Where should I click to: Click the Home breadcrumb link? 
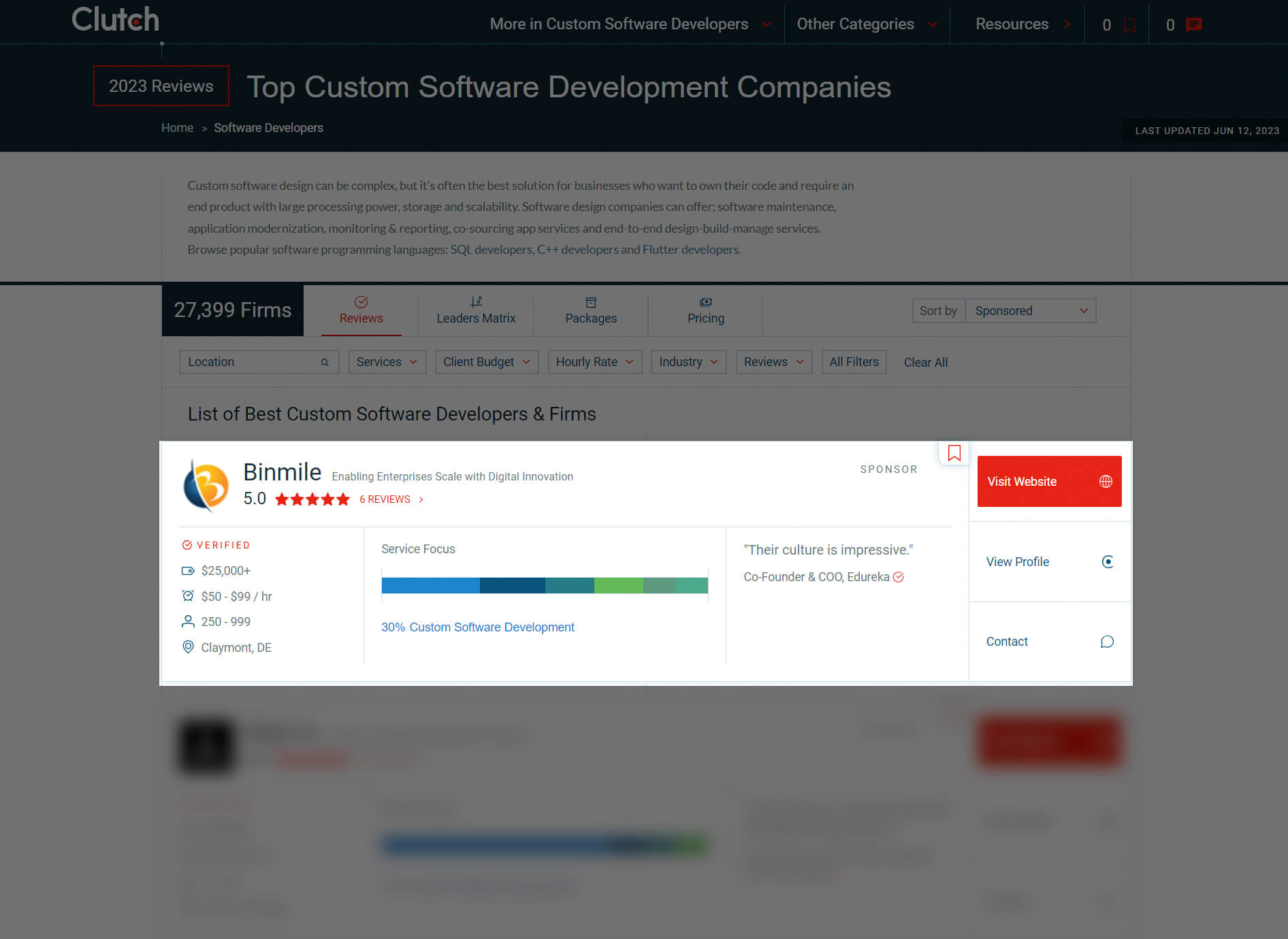point(177,128)
